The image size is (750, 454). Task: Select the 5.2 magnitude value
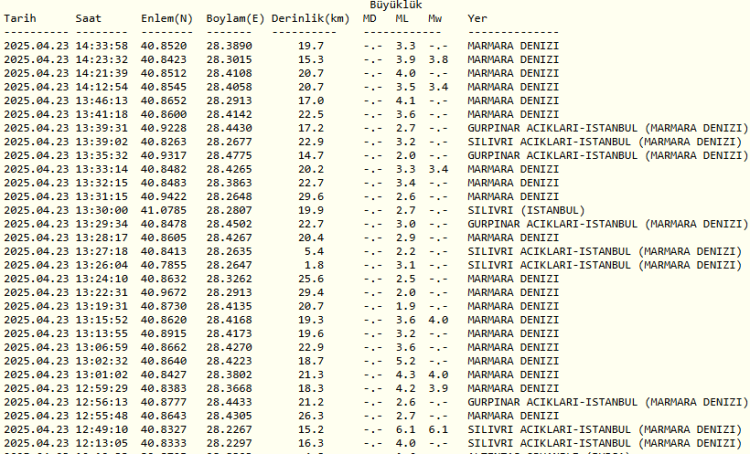click(405, 360)
